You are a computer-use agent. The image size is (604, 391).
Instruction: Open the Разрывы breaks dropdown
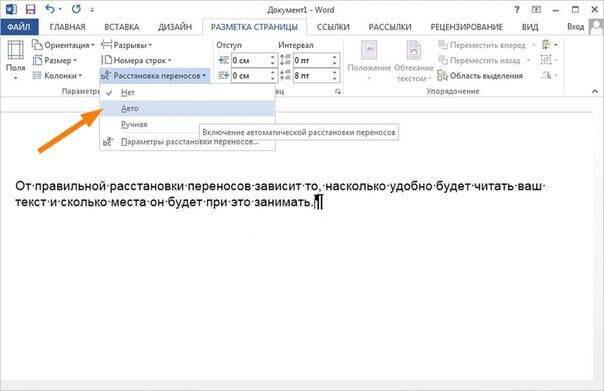click(x=127, y=45)
